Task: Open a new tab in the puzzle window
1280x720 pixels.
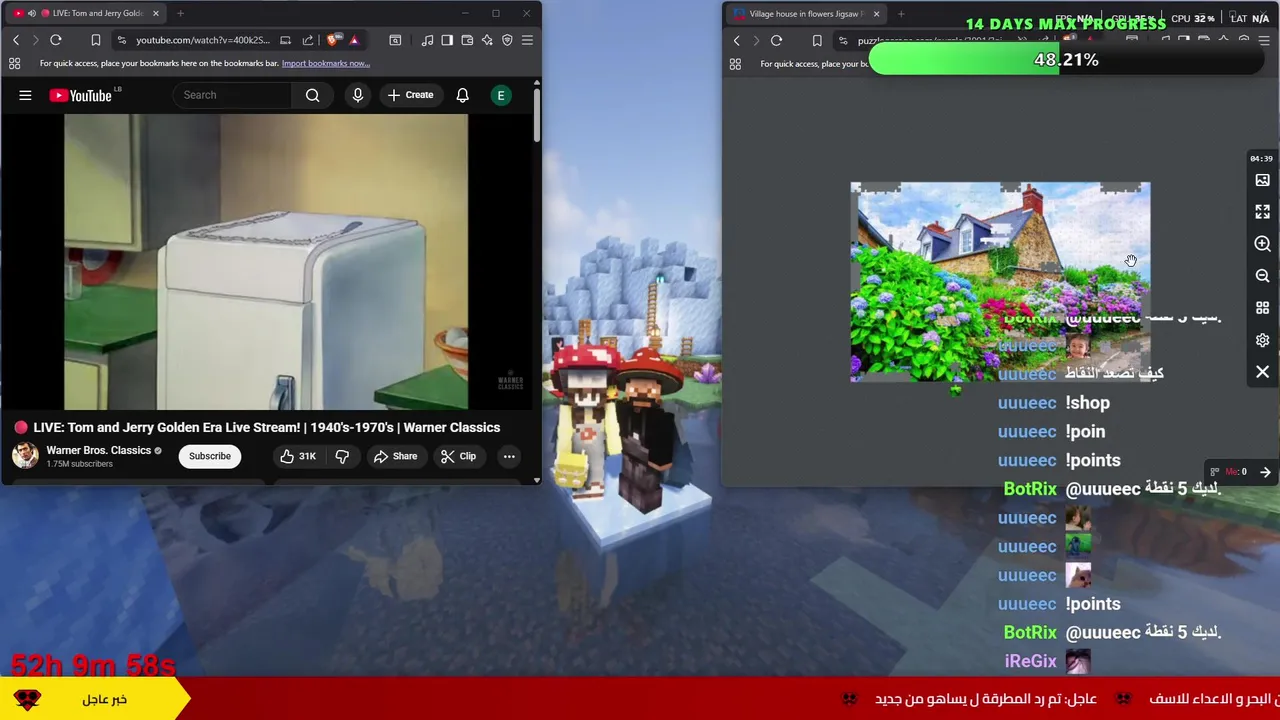Action: (901, 14)
